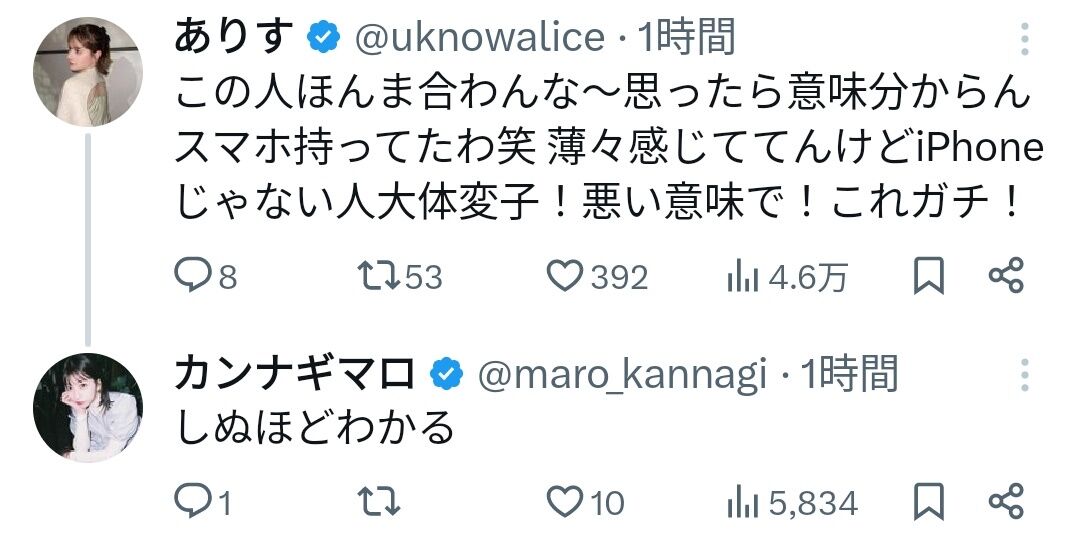Like the tweet with 392 likes
This screenshot has width=1080, height=546.
567,276
